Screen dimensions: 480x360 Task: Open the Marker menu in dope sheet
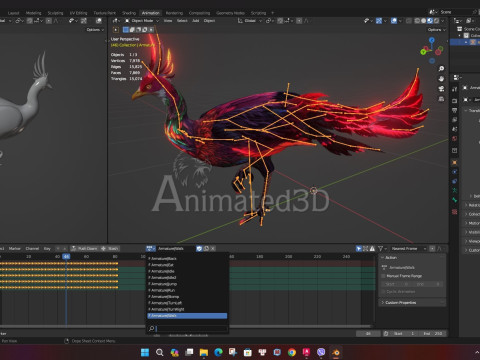(x=15, y=249)
